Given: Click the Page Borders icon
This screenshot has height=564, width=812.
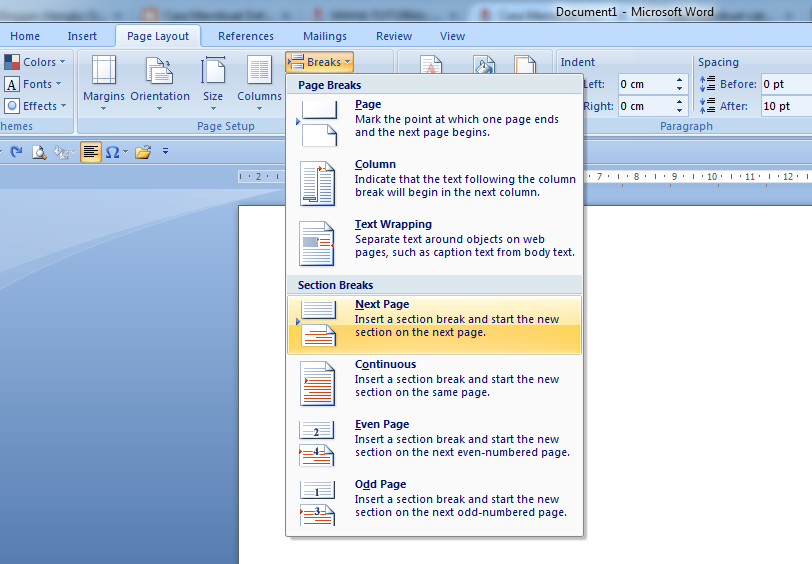Looking at the screenshot, I should [x=525, y=65].
